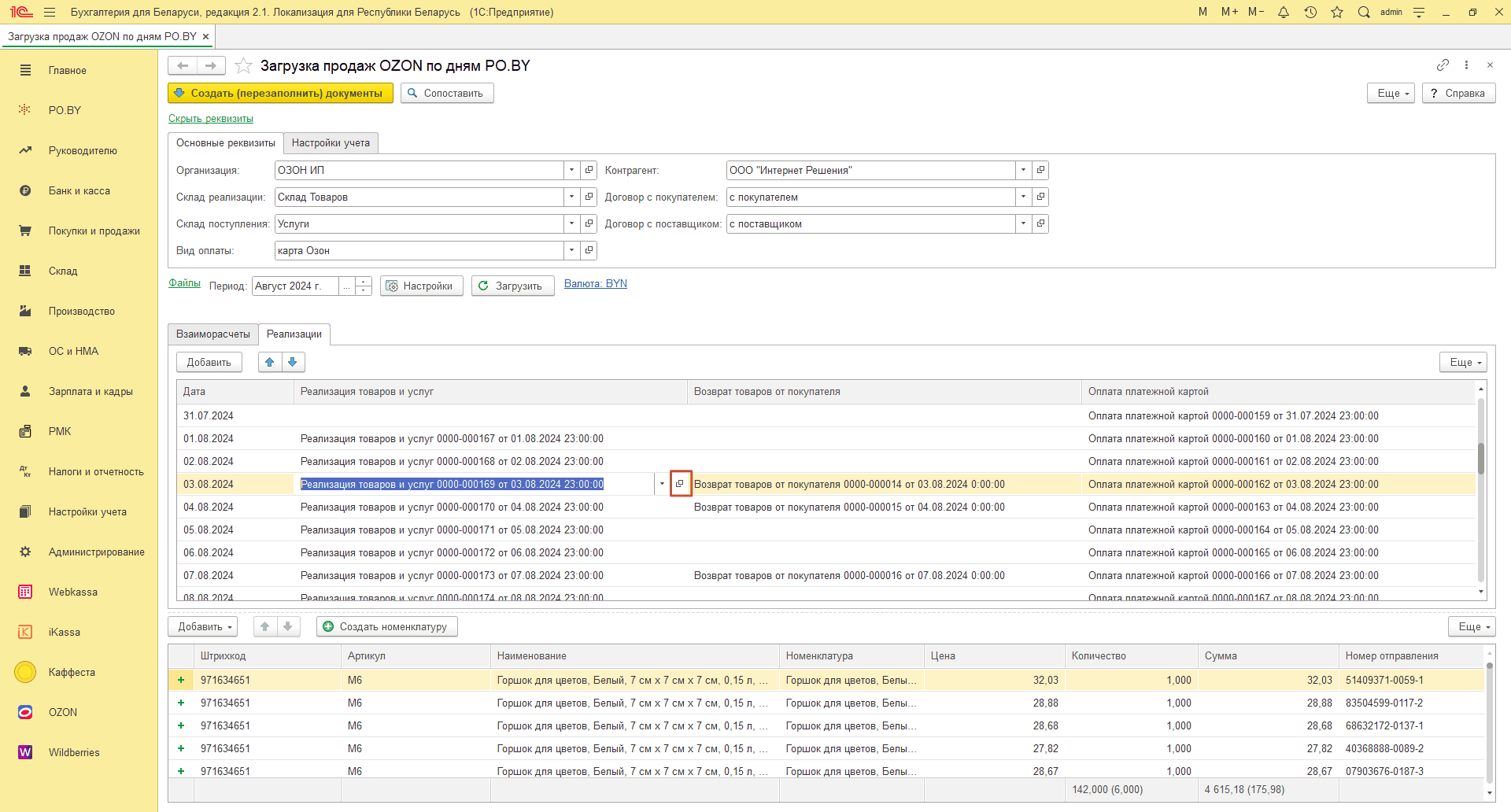Expand Организация dropdown arrow

pyautogui.click(x=572, y=170)
